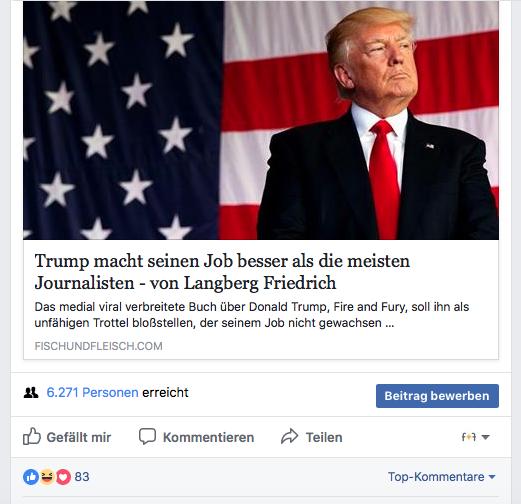Image resolution: width=521 pixels, height=504 pixels.
Task: Click the page identity icon beside Teilen
Action: click(x=469, y=437)
